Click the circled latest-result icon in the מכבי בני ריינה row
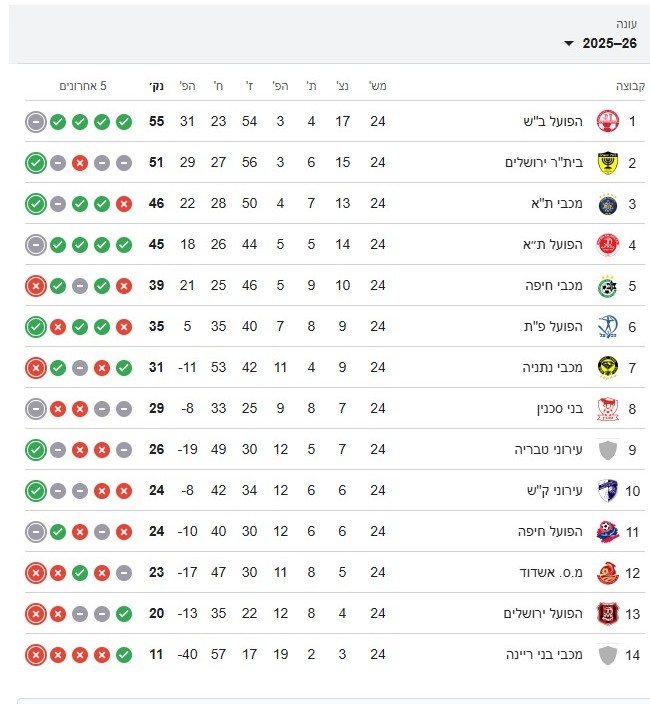 (x=36, y=655)
